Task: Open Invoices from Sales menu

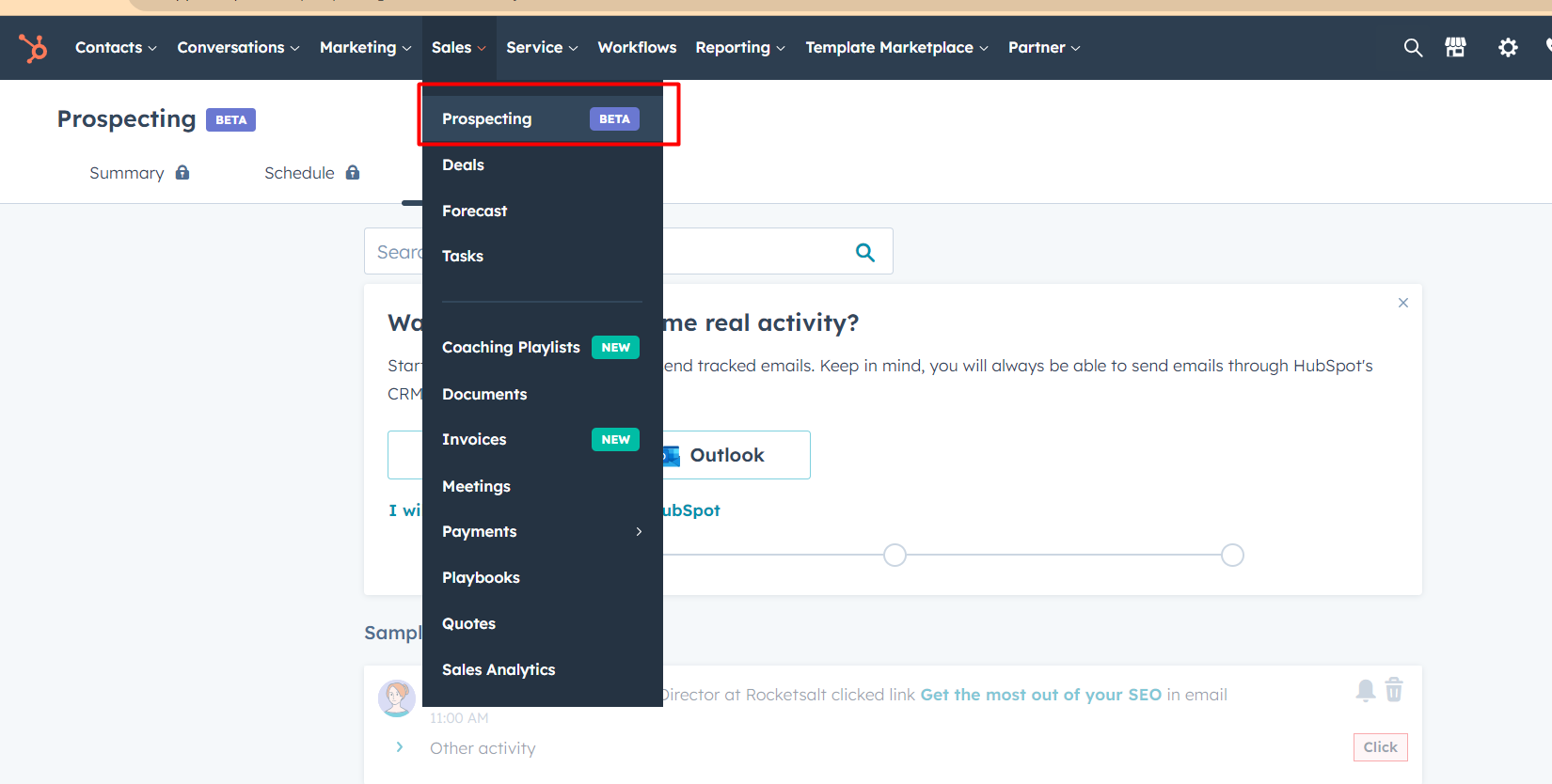Action: click(543, 440)
